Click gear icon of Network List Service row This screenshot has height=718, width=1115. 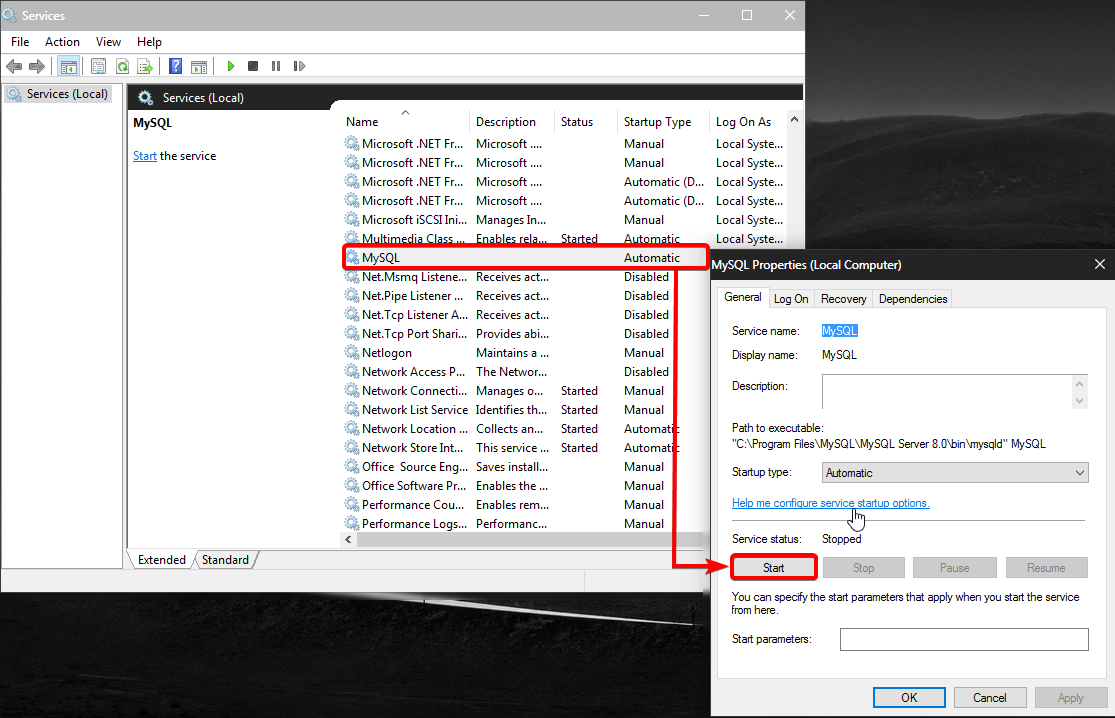tap(352, 409)
